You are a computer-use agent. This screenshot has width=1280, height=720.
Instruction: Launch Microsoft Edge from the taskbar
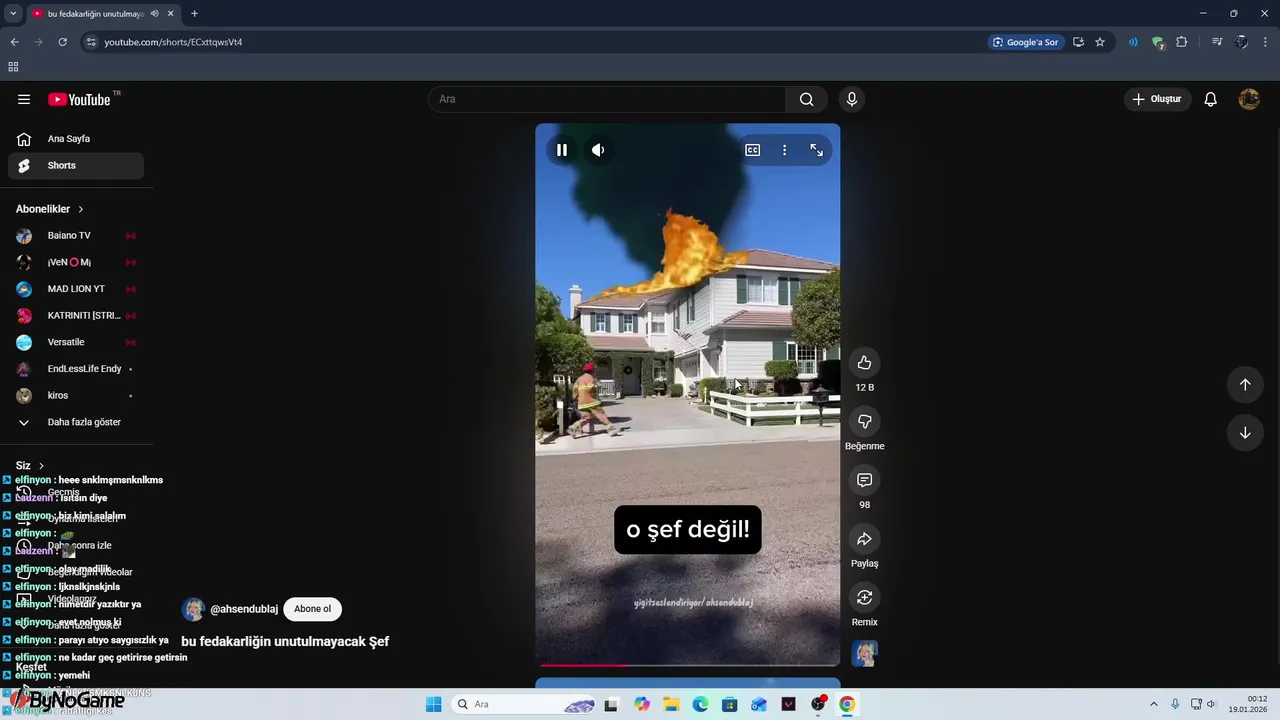[700, 704]
